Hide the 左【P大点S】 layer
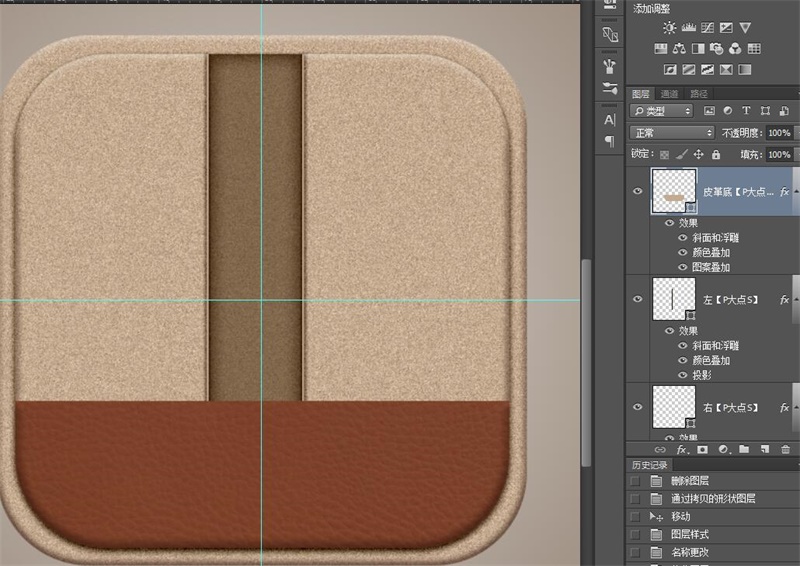This screenshot has width=800, height=566. click(638, 299)
